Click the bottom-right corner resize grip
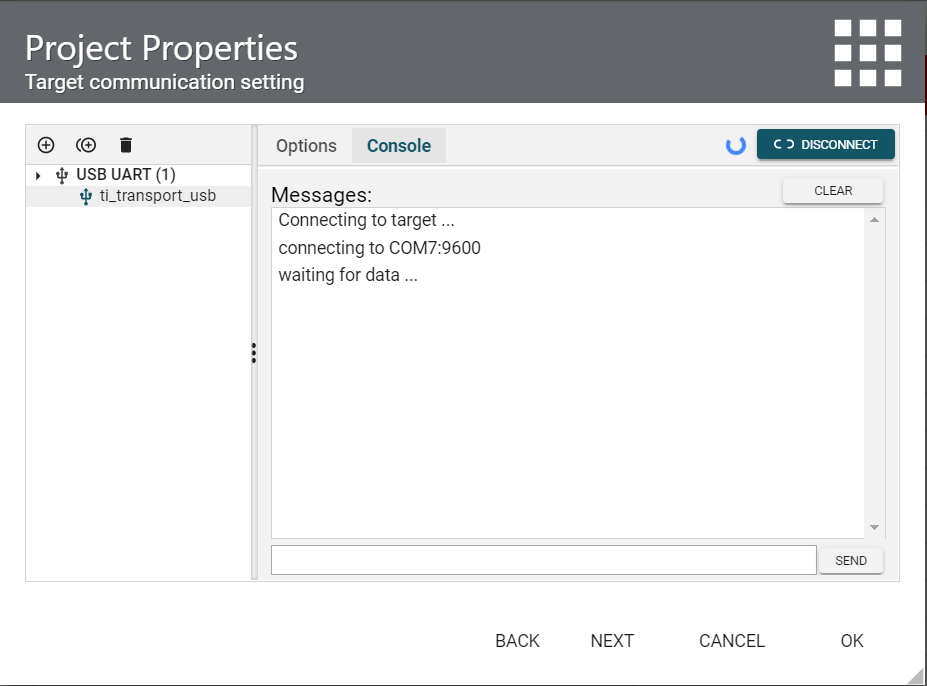Screen dimensions: 927x686 point(916,675)
